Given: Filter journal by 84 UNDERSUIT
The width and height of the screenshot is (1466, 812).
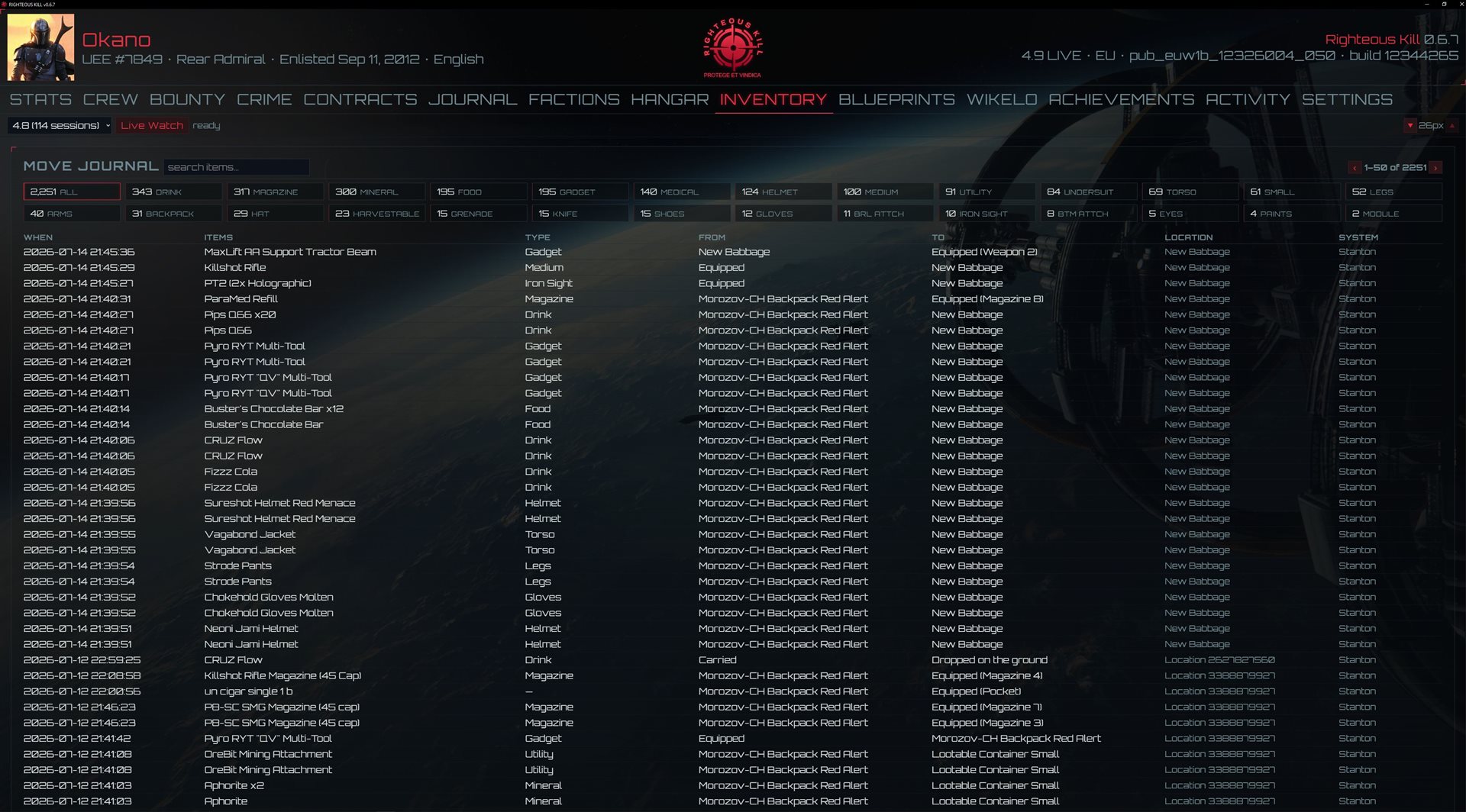Looking at the screenshot, I should 1089,192.
